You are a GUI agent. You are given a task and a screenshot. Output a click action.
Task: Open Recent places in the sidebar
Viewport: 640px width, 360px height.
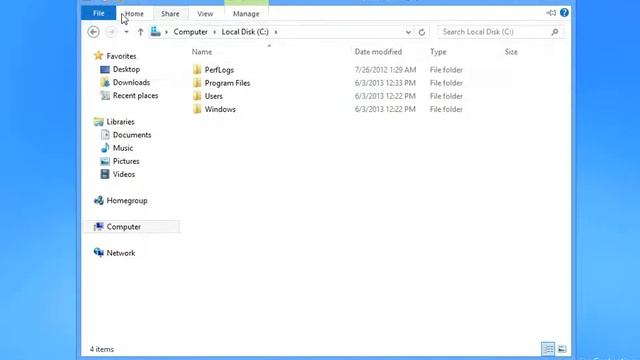pyautogui.click(x=136, y=96)
